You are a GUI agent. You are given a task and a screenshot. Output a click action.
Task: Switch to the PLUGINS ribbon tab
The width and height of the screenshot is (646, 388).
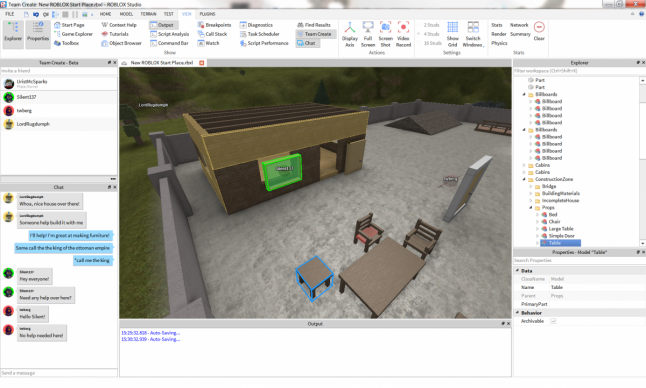pyautogui.click(x=207, y=14)
